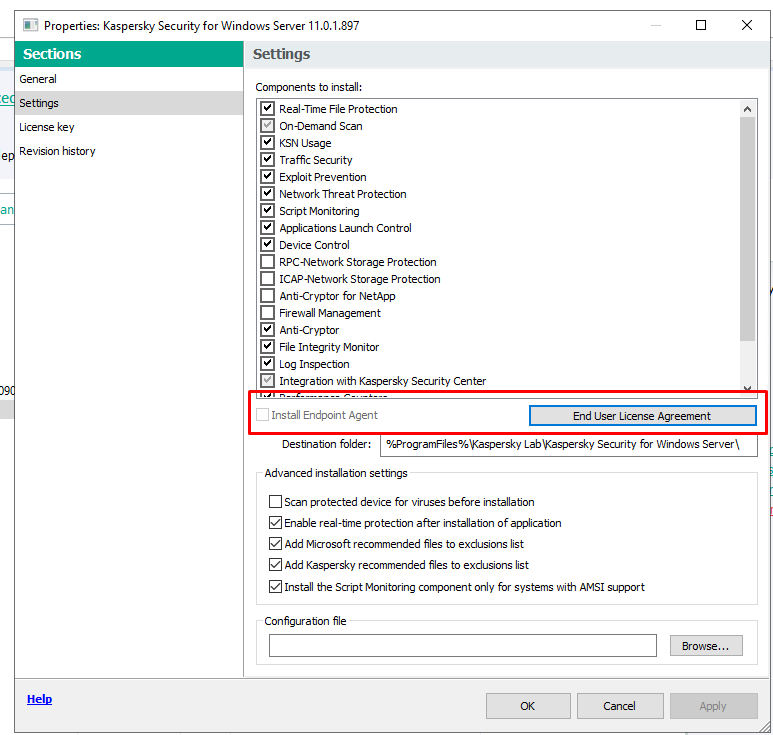Enable RPC-Network Storage Protection
The width and height of the screenshot is (773, 735).
(x=267, y=261)
